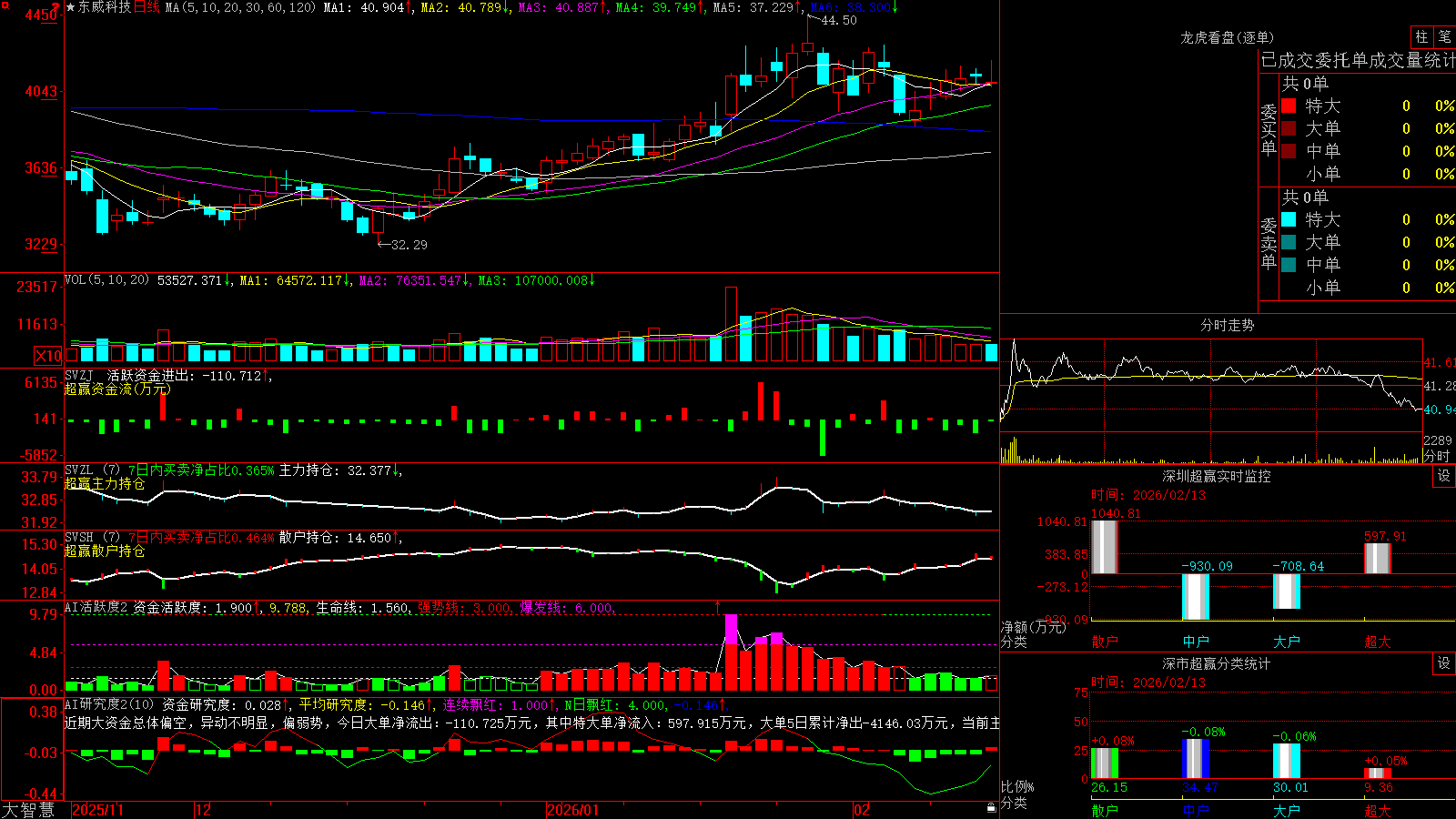Click the 深圳超赢实时监控 panel title
The width and height of the screenshot is (1456, 819).
coord(1217,476)
